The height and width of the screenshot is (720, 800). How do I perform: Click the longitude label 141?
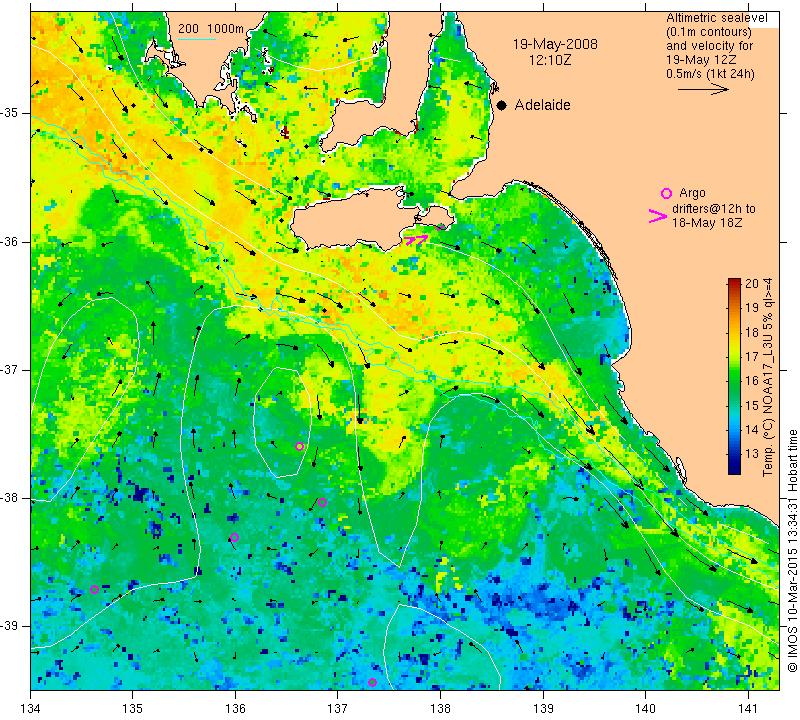(x=748, y=709)
